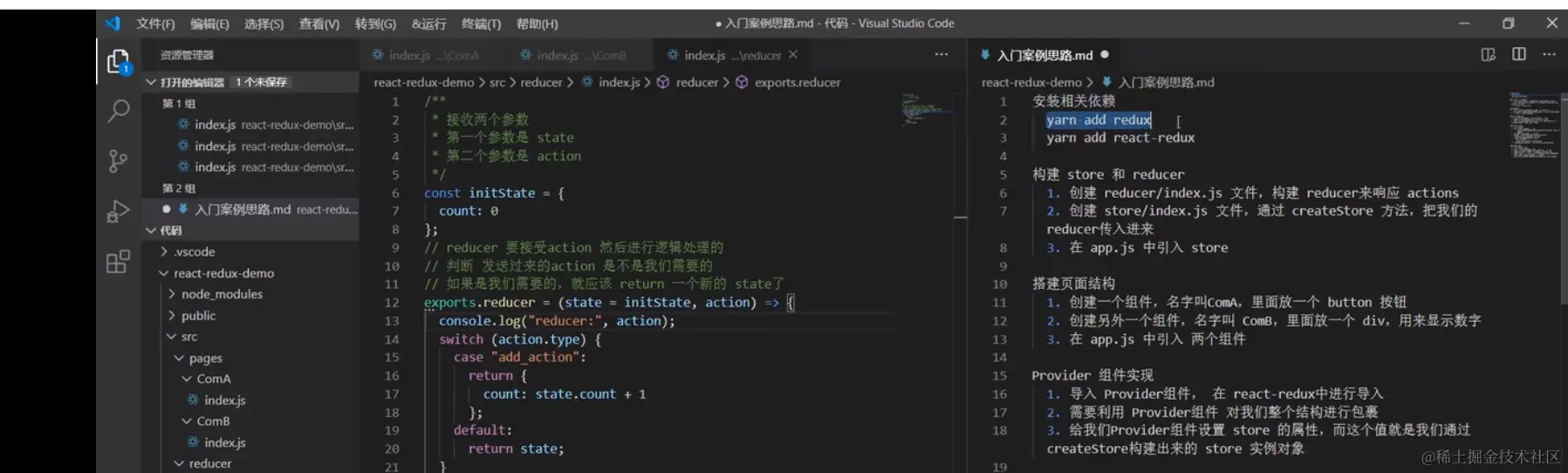The height and width of the screenshot is (473, 1568).
Task: Collapse the 代码 folder section
Action: pyautogui.click(x=151, y=230)
